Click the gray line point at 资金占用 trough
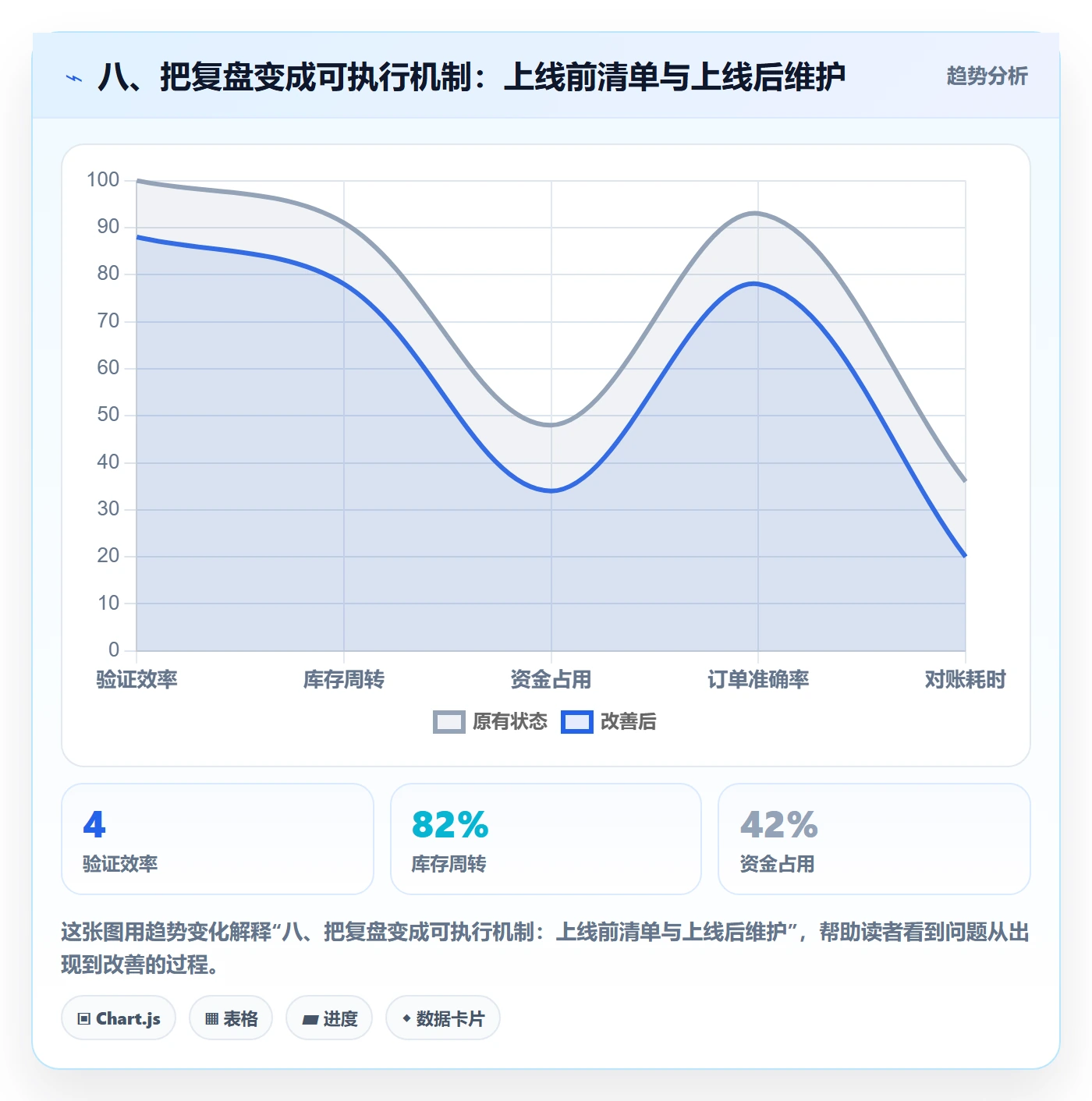Image resolution: width=1092 pixels, height=1101 pixels. 551,425
